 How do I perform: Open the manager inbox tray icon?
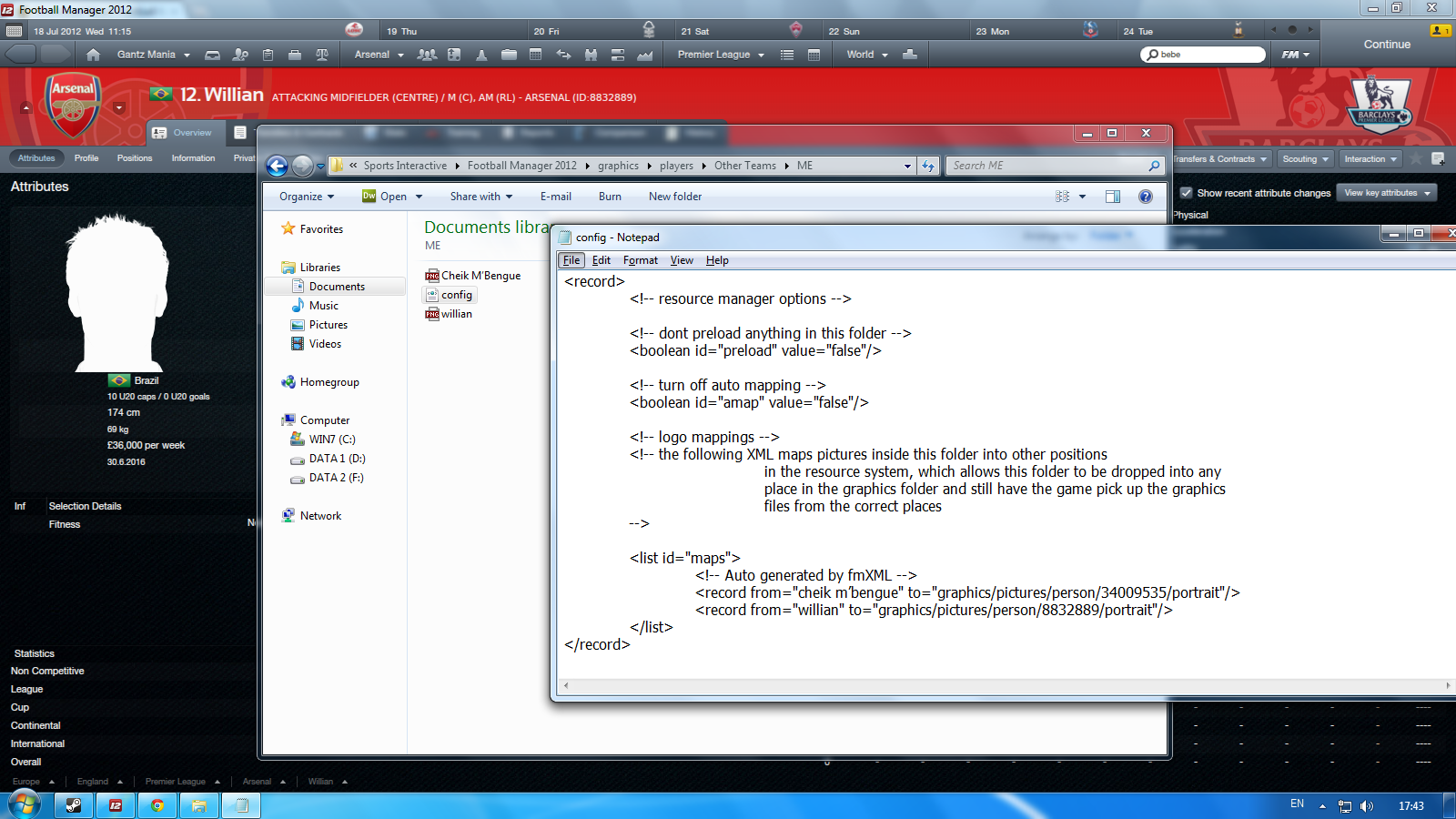pyautogui.click(x=212, y=55)
